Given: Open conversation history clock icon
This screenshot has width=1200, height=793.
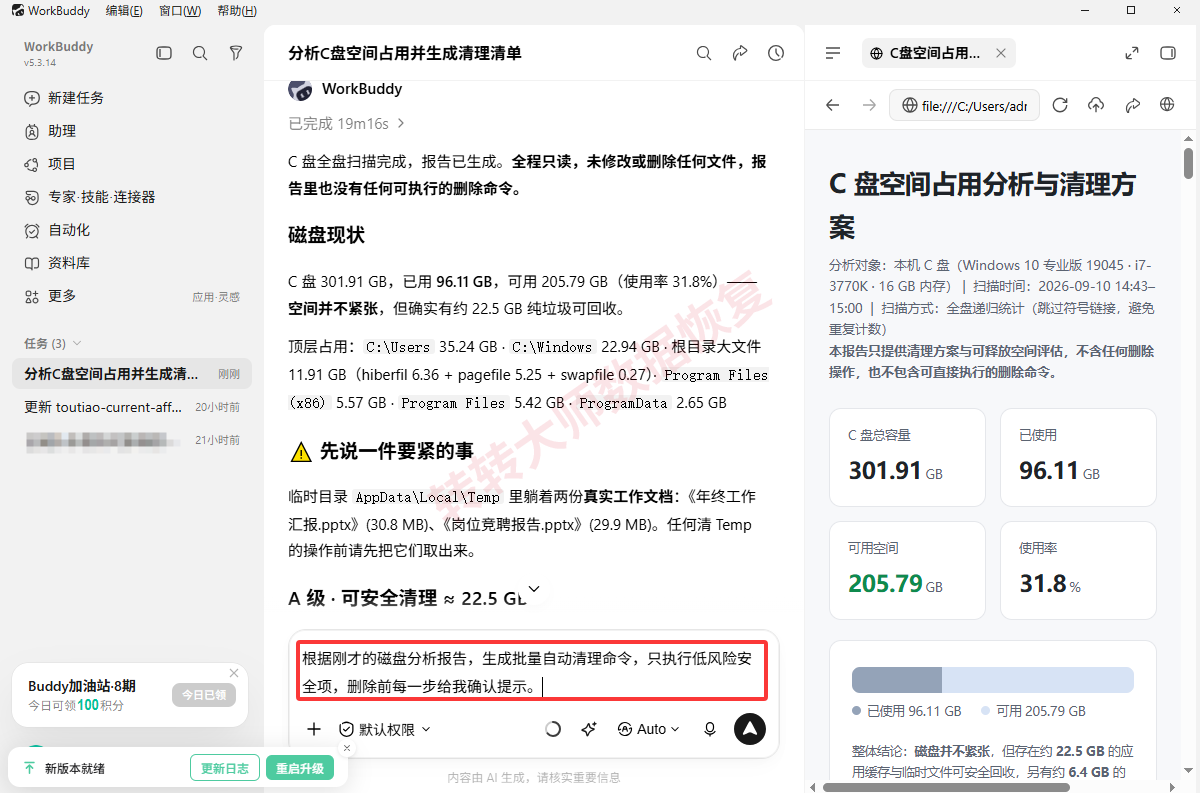Looking at the screenshot, I should coord(776,53).
